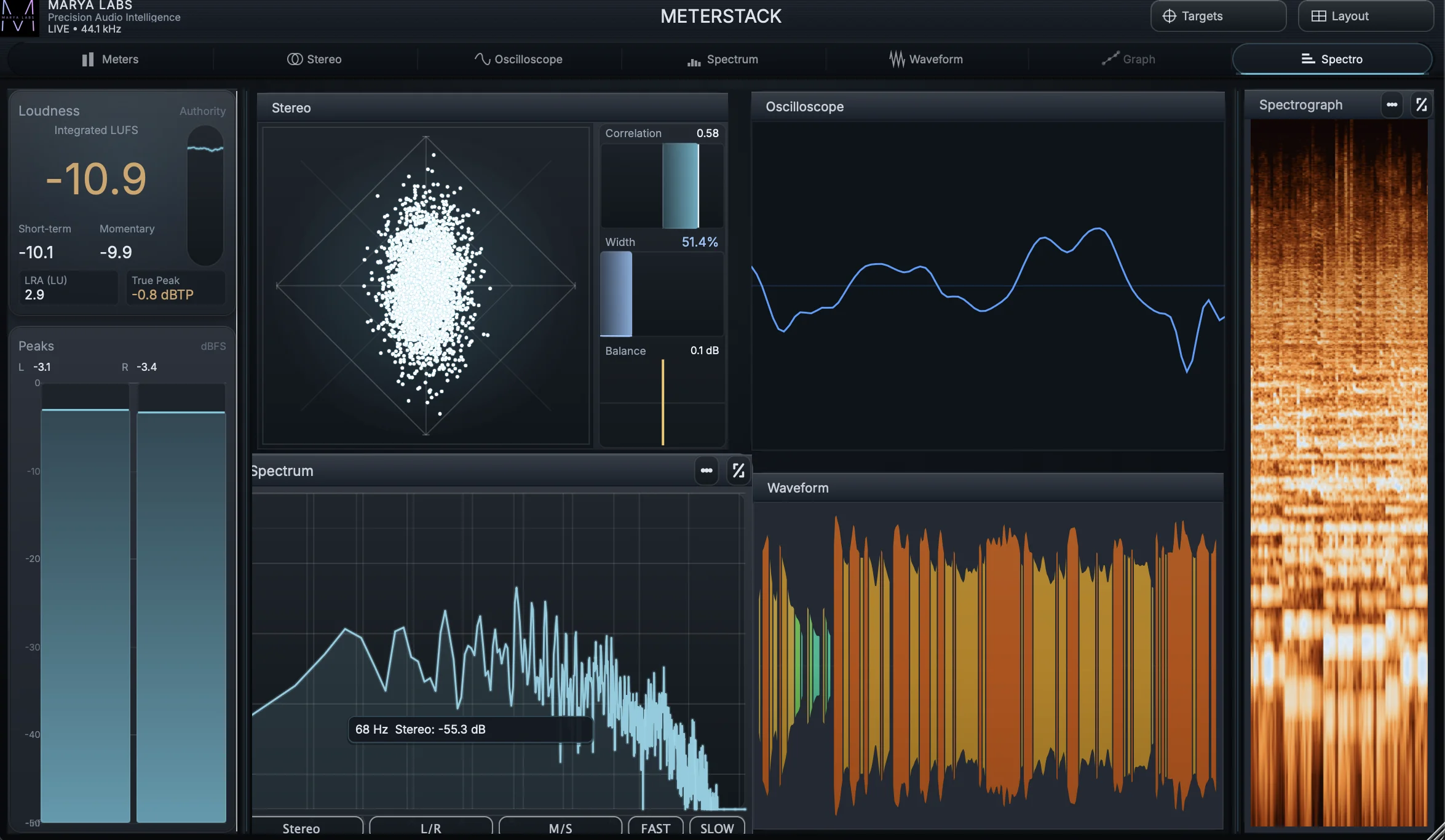1445x840 pixels.
Task: Open the Spectrum panel three-dot options menu
Action: pyautogui.click(x=706, y=470)
